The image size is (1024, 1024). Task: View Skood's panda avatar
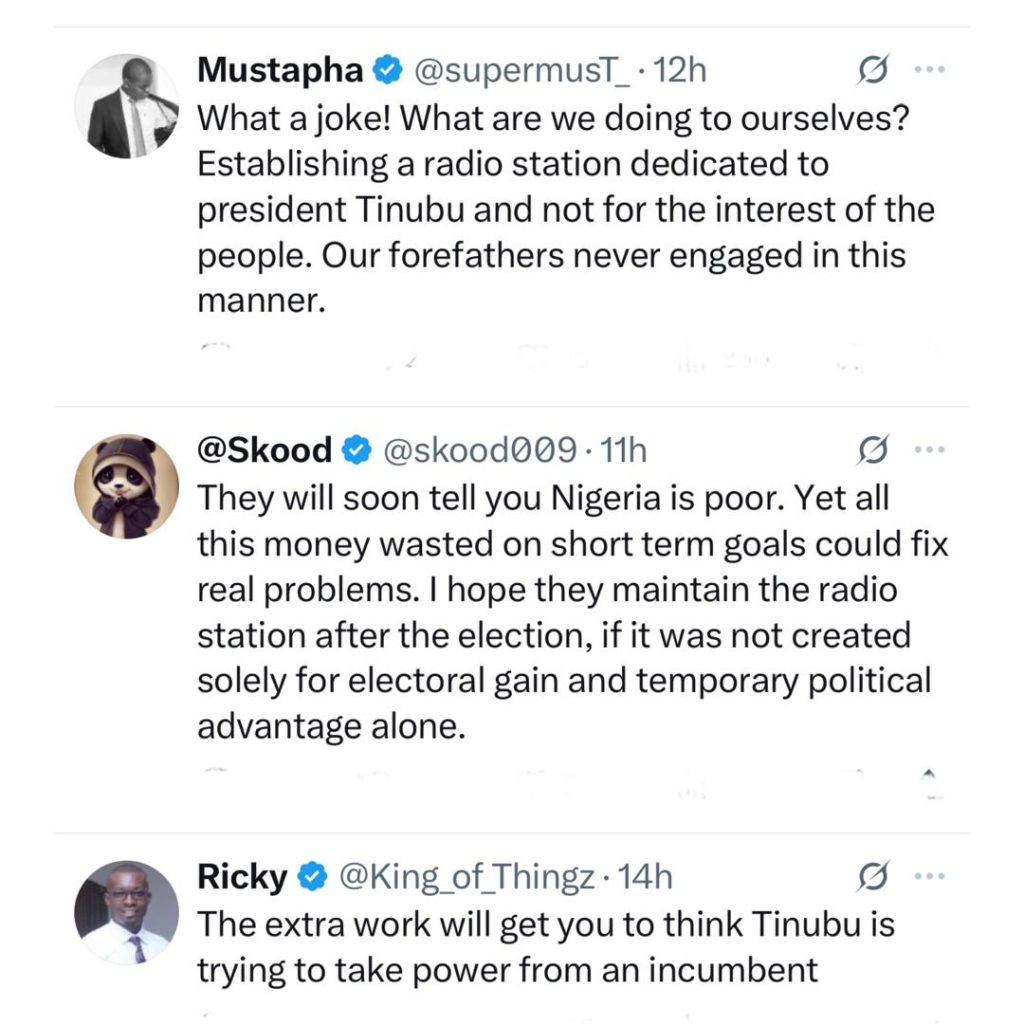(127, 487)
